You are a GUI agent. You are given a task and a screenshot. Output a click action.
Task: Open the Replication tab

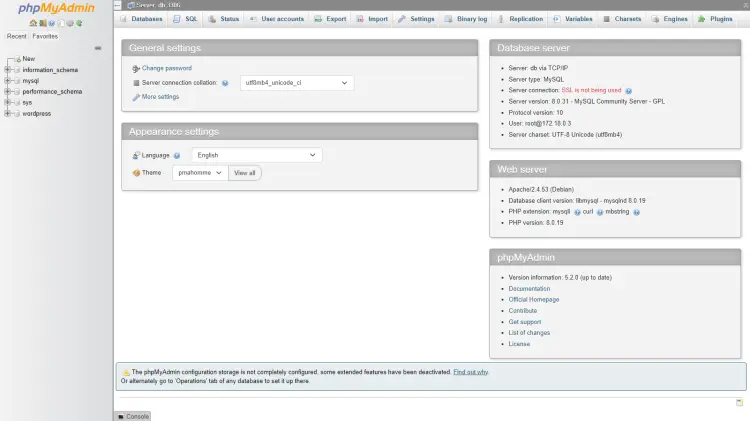[x=520, y=19]
